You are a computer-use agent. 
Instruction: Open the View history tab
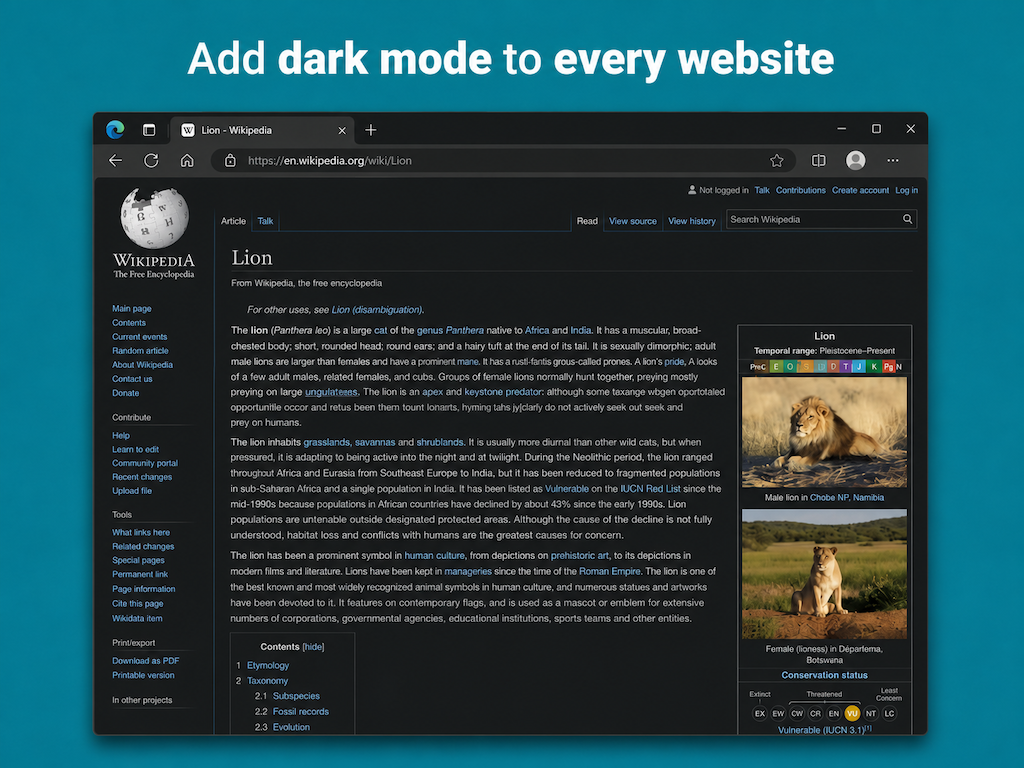coord(692,221)
